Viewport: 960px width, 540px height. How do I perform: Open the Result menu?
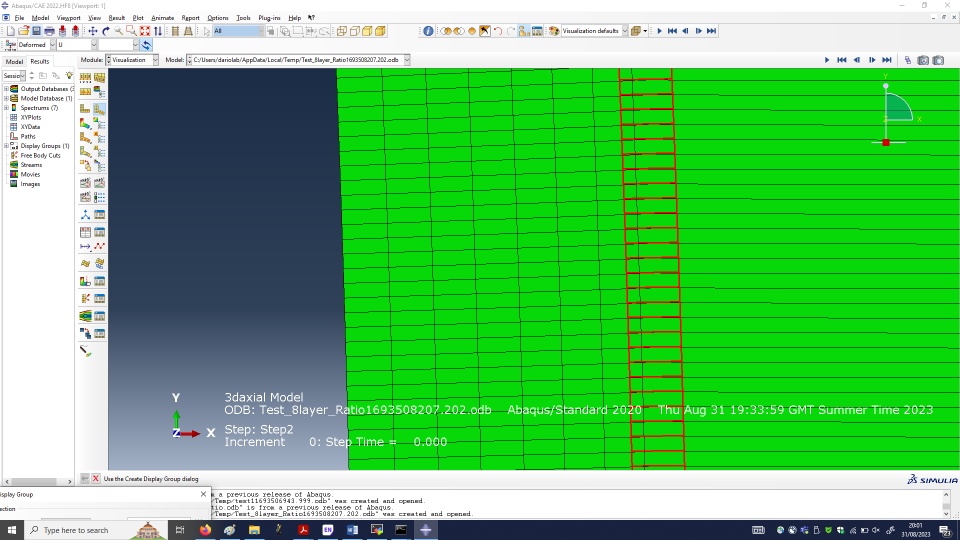(116, 18)
